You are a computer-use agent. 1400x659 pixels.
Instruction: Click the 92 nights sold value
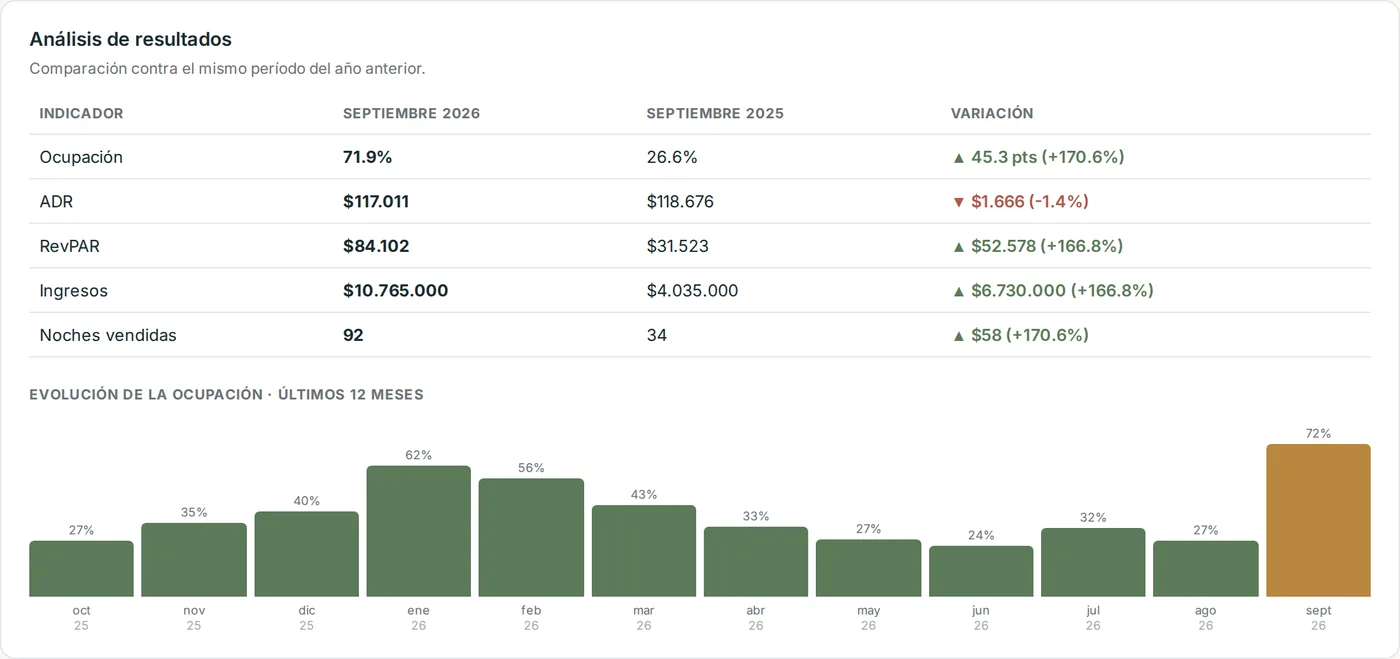point(353,335)
